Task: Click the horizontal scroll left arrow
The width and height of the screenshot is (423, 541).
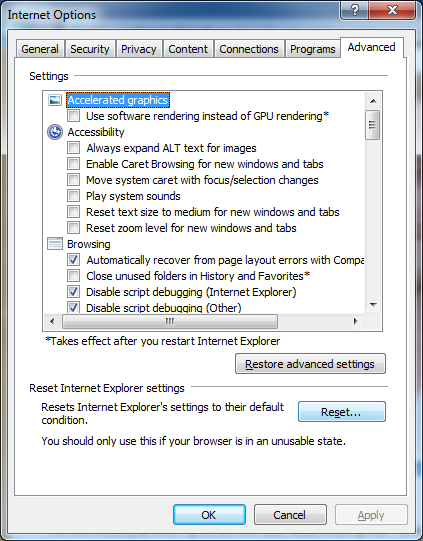Action: (x=52, y=322)
